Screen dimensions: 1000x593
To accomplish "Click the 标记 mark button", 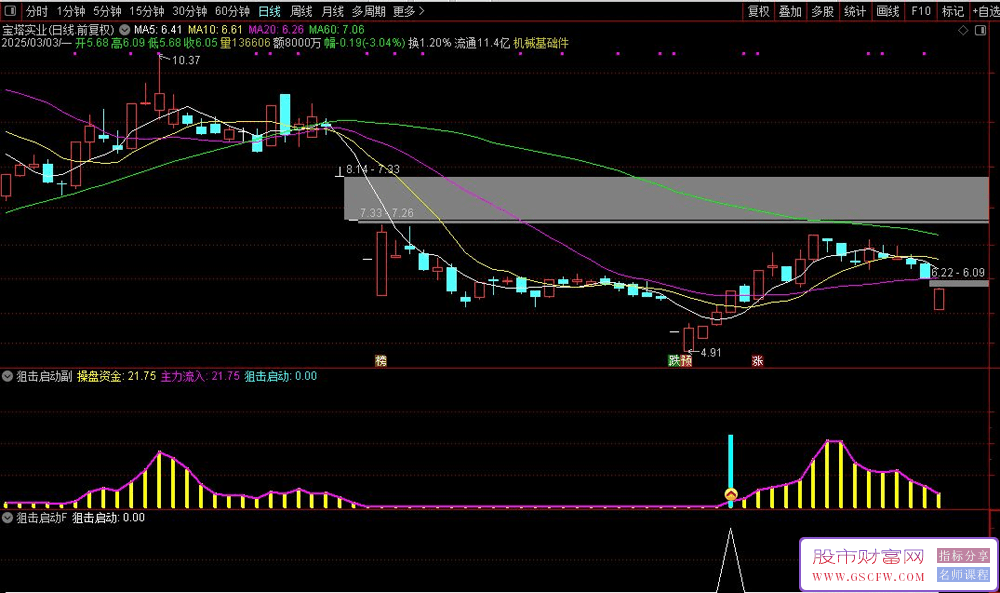I will coord(953,11).
